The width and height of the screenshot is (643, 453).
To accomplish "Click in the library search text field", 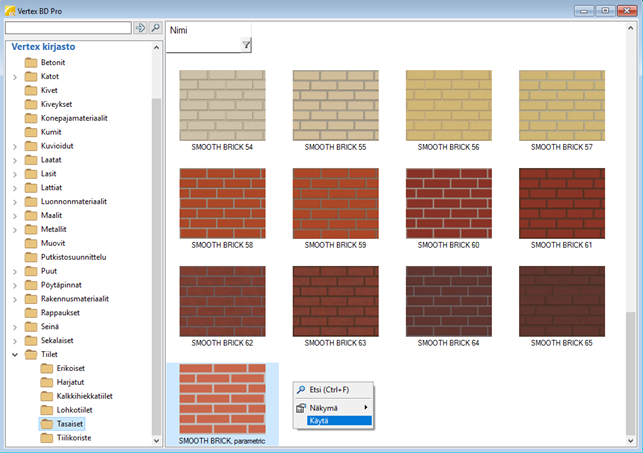I will 67,28.
